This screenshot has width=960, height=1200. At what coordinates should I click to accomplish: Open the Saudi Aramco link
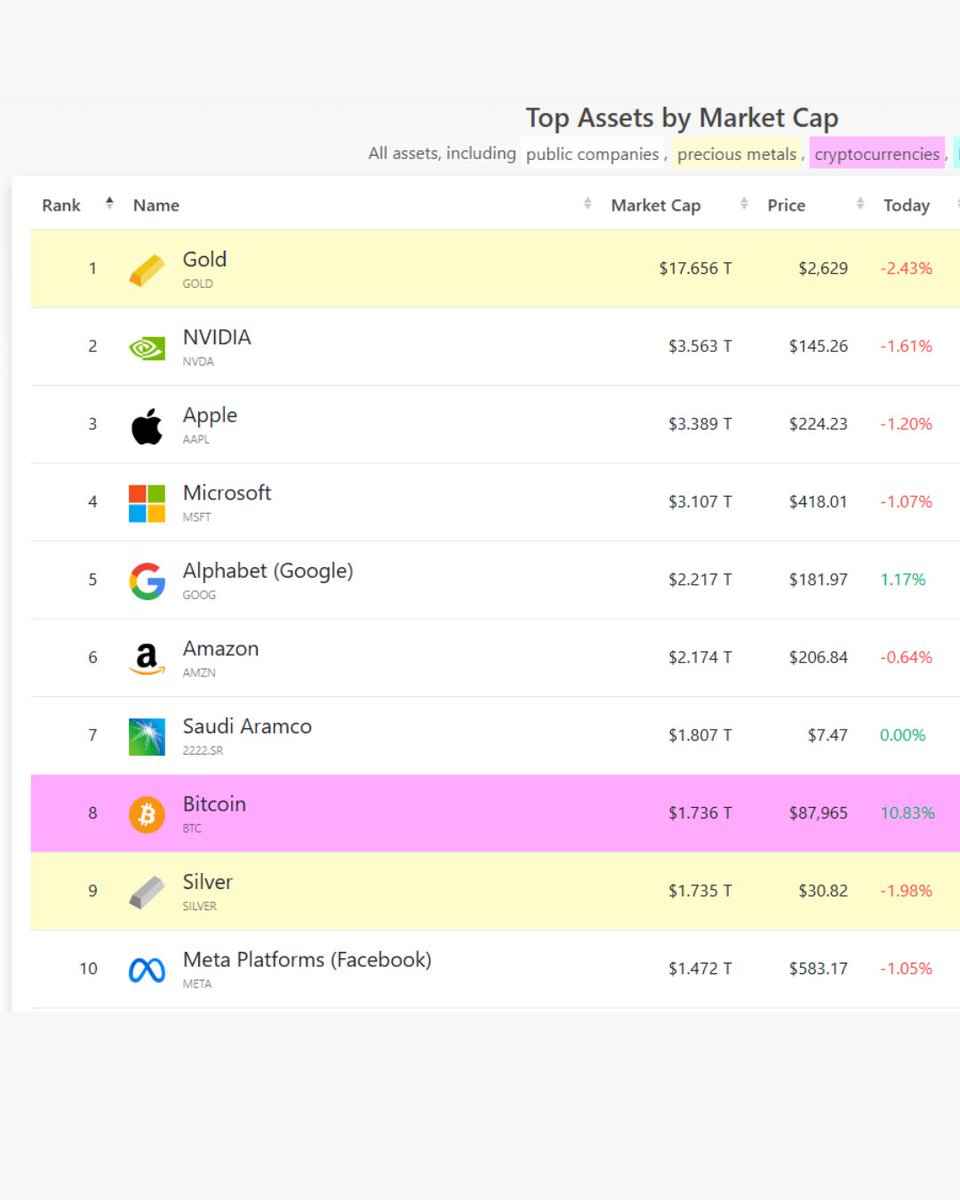[x=247, y=726]
